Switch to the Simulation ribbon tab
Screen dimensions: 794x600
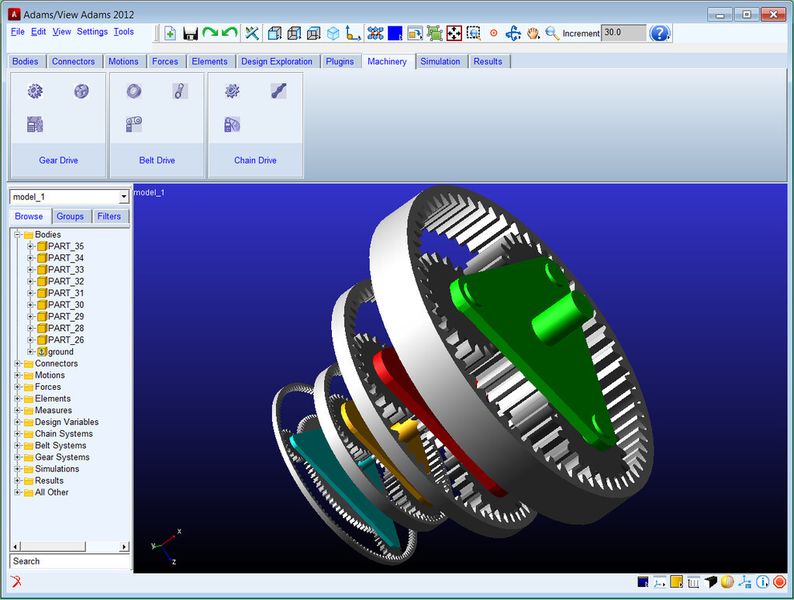tap(440, 61)
